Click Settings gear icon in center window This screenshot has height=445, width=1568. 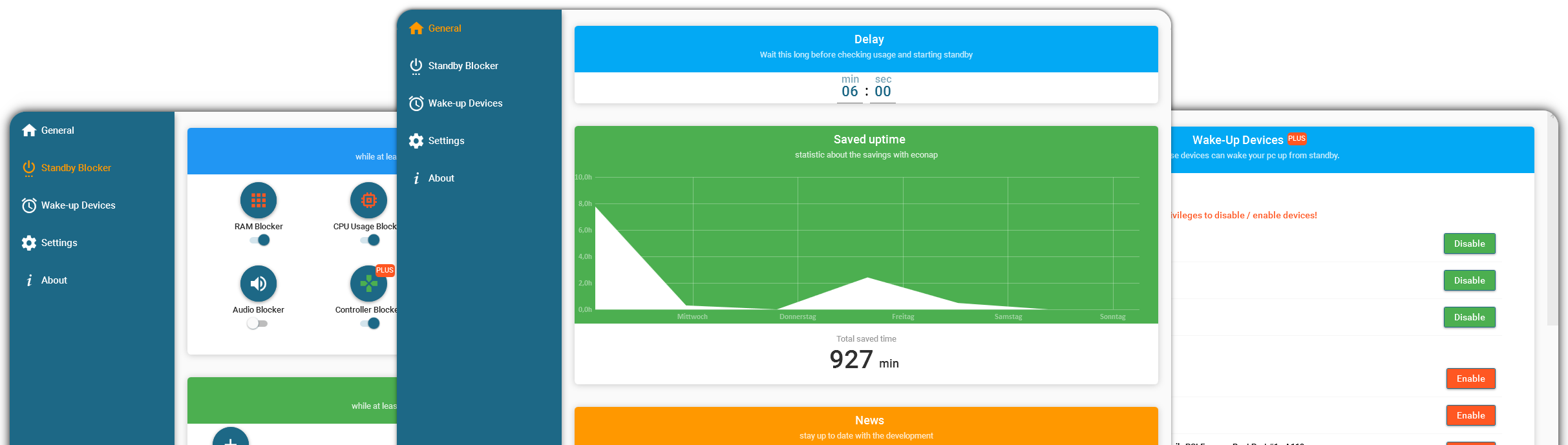[x=416, y=141]
